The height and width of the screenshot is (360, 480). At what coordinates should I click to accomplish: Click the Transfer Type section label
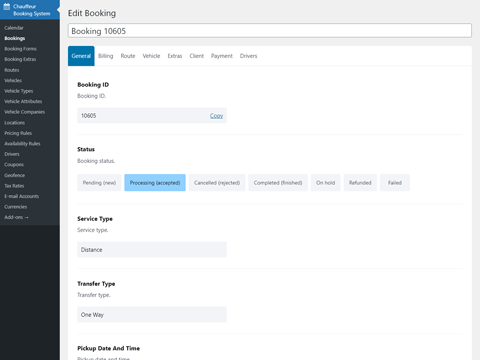pyautogui.click(x=96, y=284)
